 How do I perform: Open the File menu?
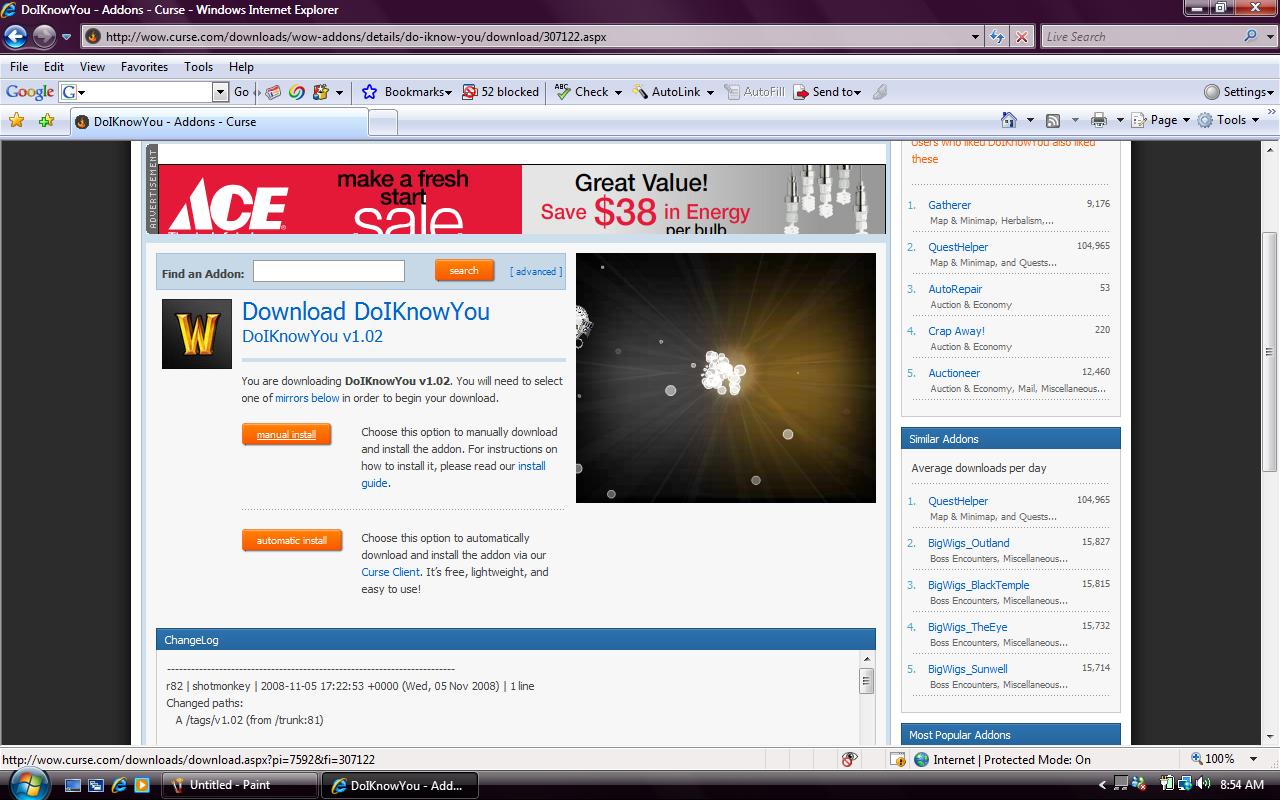19,66
